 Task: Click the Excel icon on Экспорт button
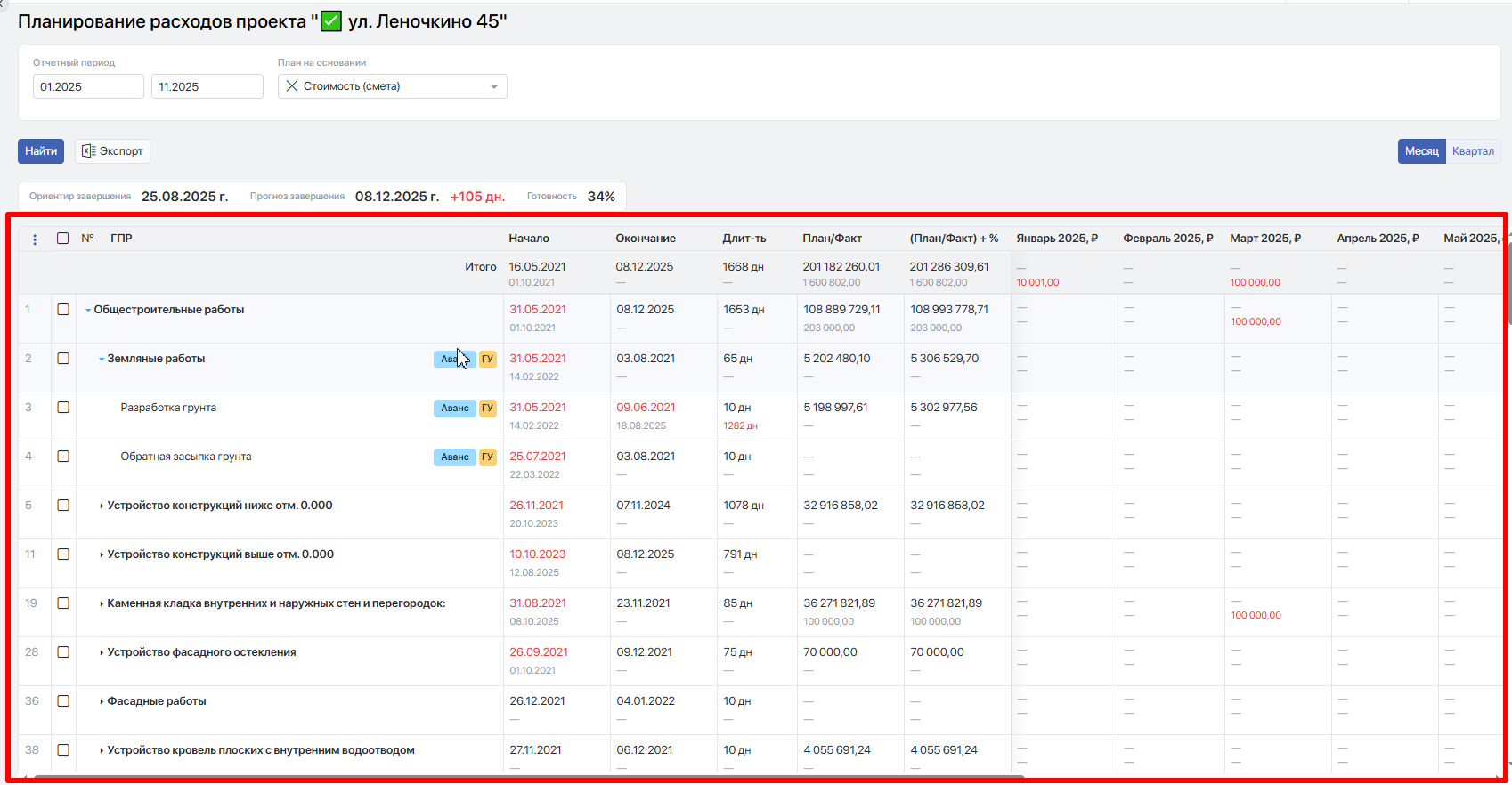[x=88, y=151]
